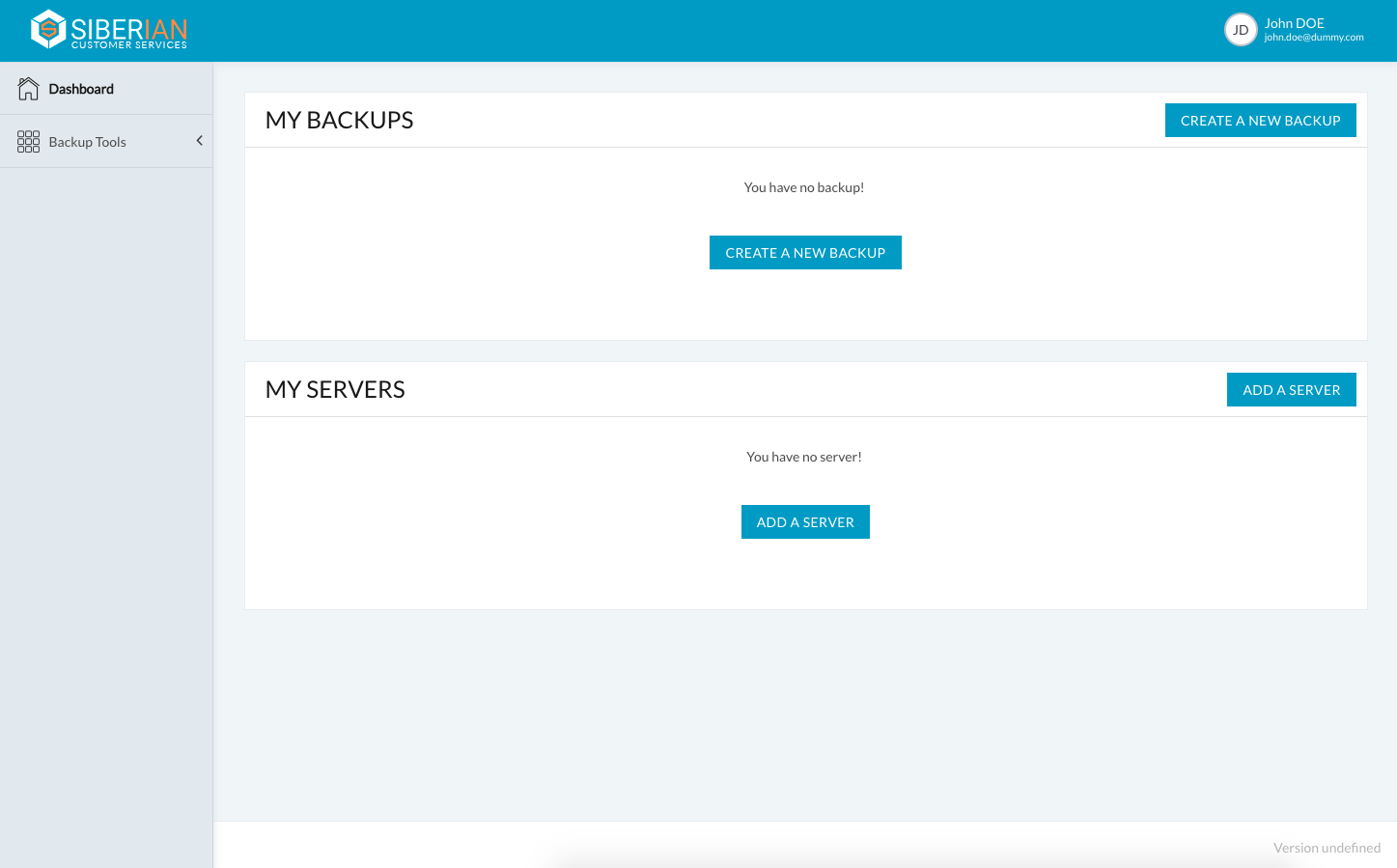
Task: Click the Backup Tools grid icon
Action: [x=28, y=142]
